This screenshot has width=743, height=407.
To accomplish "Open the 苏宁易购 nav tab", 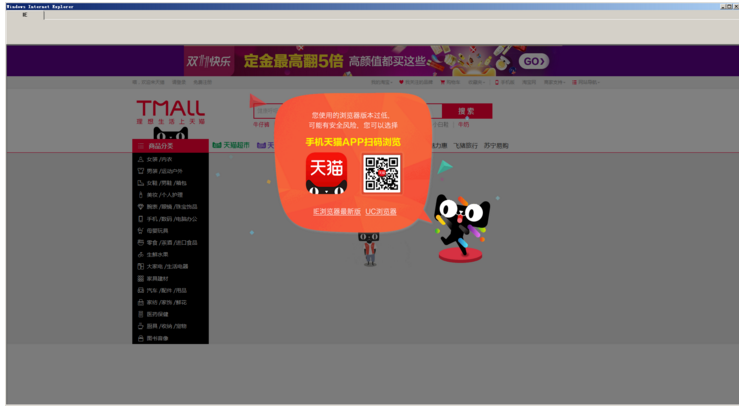I will 496,145.
